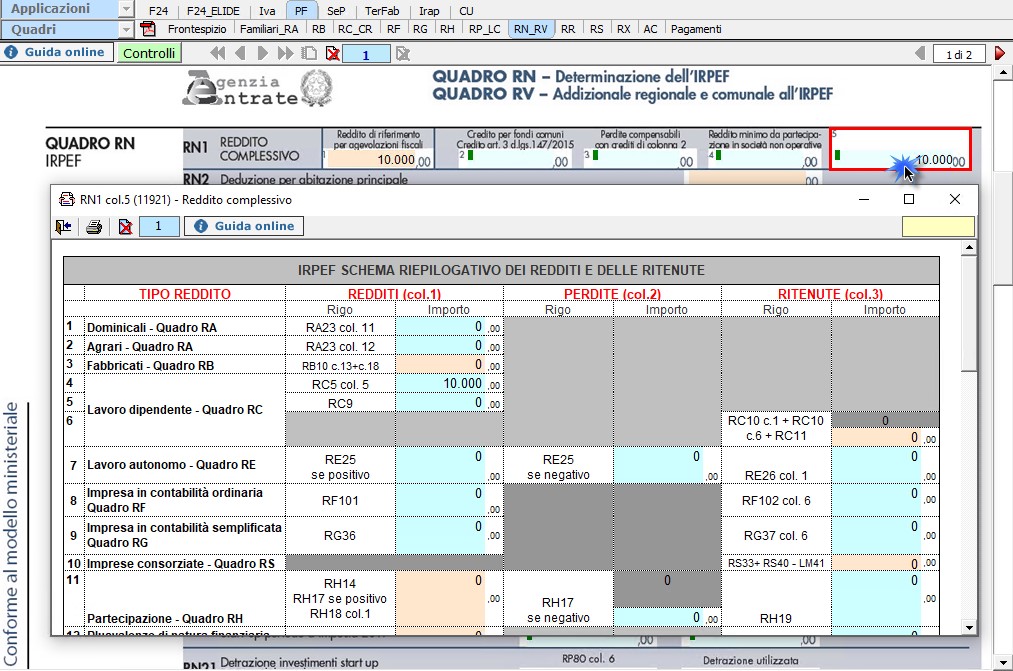Click the RE26 col. 1 ritenute cell
The height and width of the screenshot is (671, 1013).
tap(876, 464)
